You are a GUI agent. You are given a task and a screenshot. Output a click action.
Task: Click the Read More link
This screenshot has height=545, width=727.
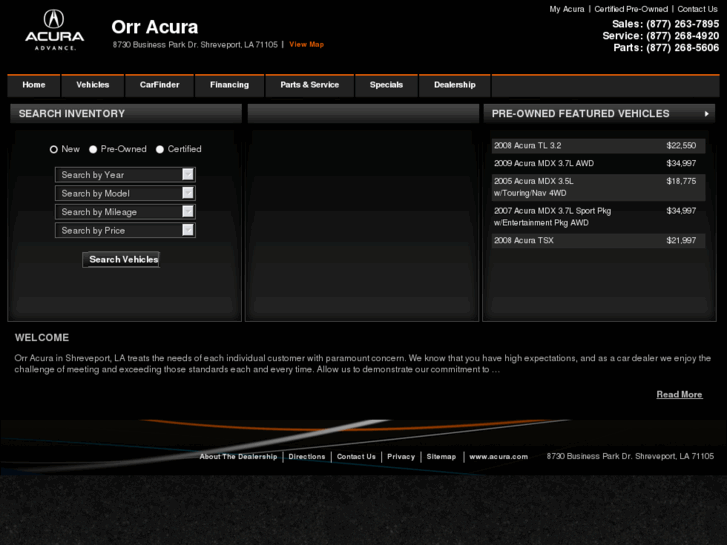pos(679,395)
